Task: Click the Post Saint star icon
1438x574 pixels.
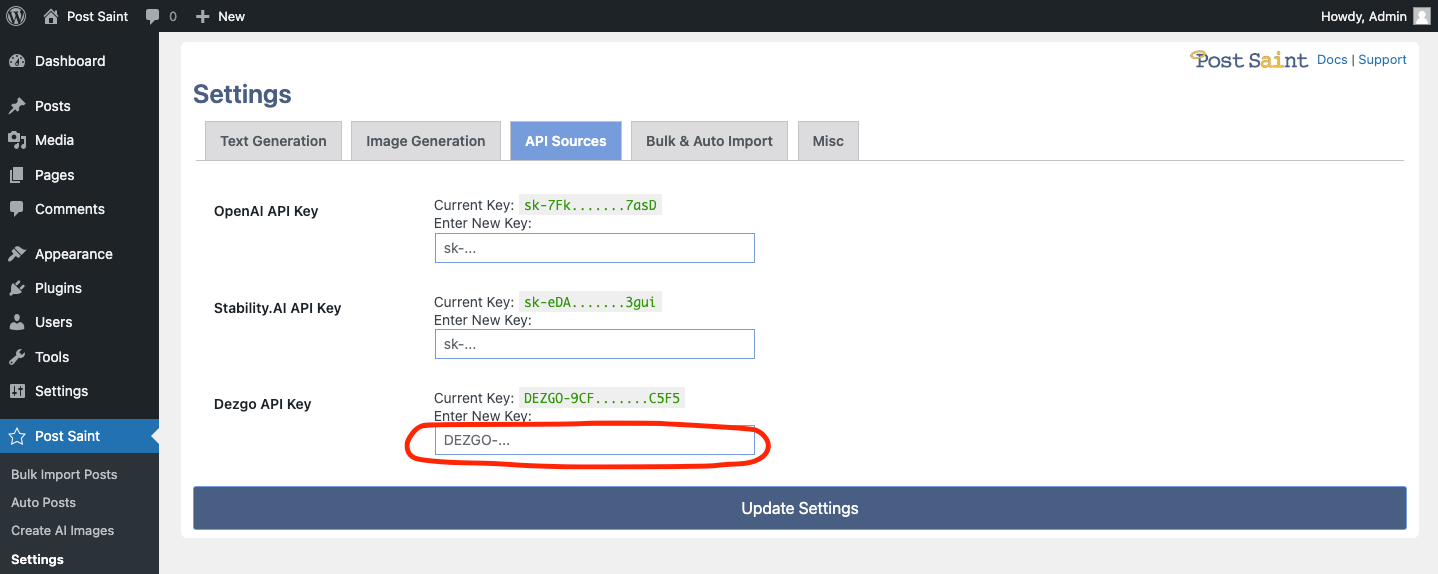Action: [17, 436]
